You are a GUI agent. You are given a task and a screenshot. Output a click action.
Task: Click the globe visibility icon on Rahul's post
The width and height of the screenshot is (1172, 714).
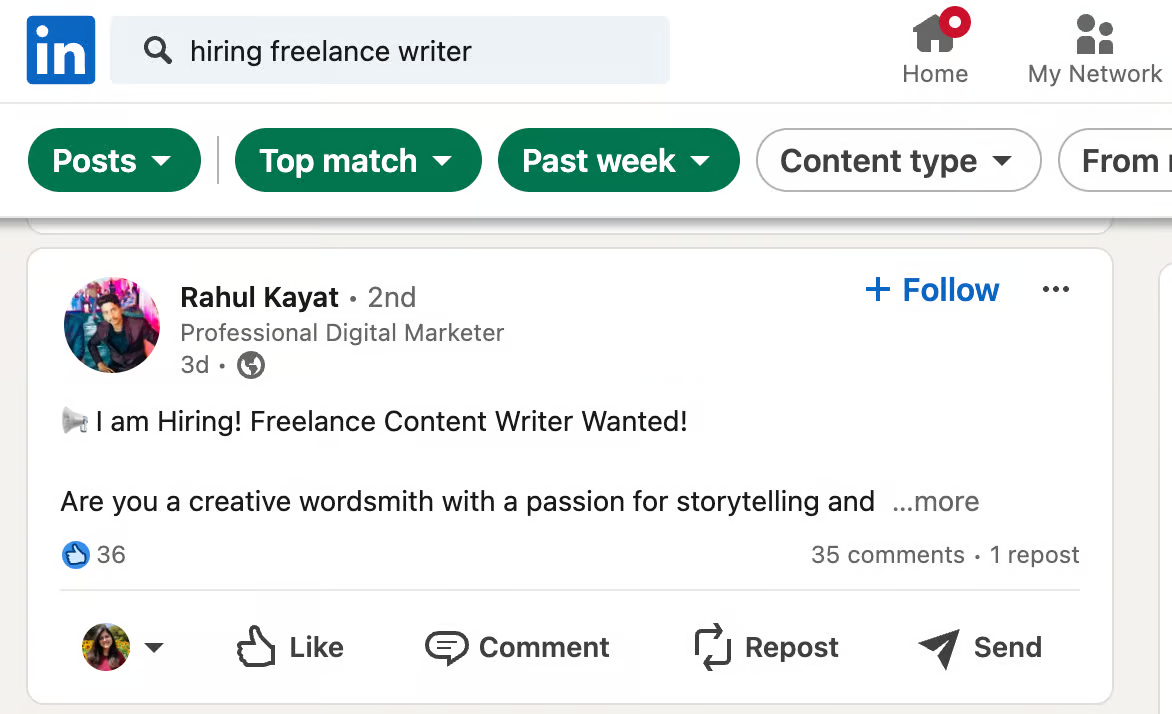250,365
